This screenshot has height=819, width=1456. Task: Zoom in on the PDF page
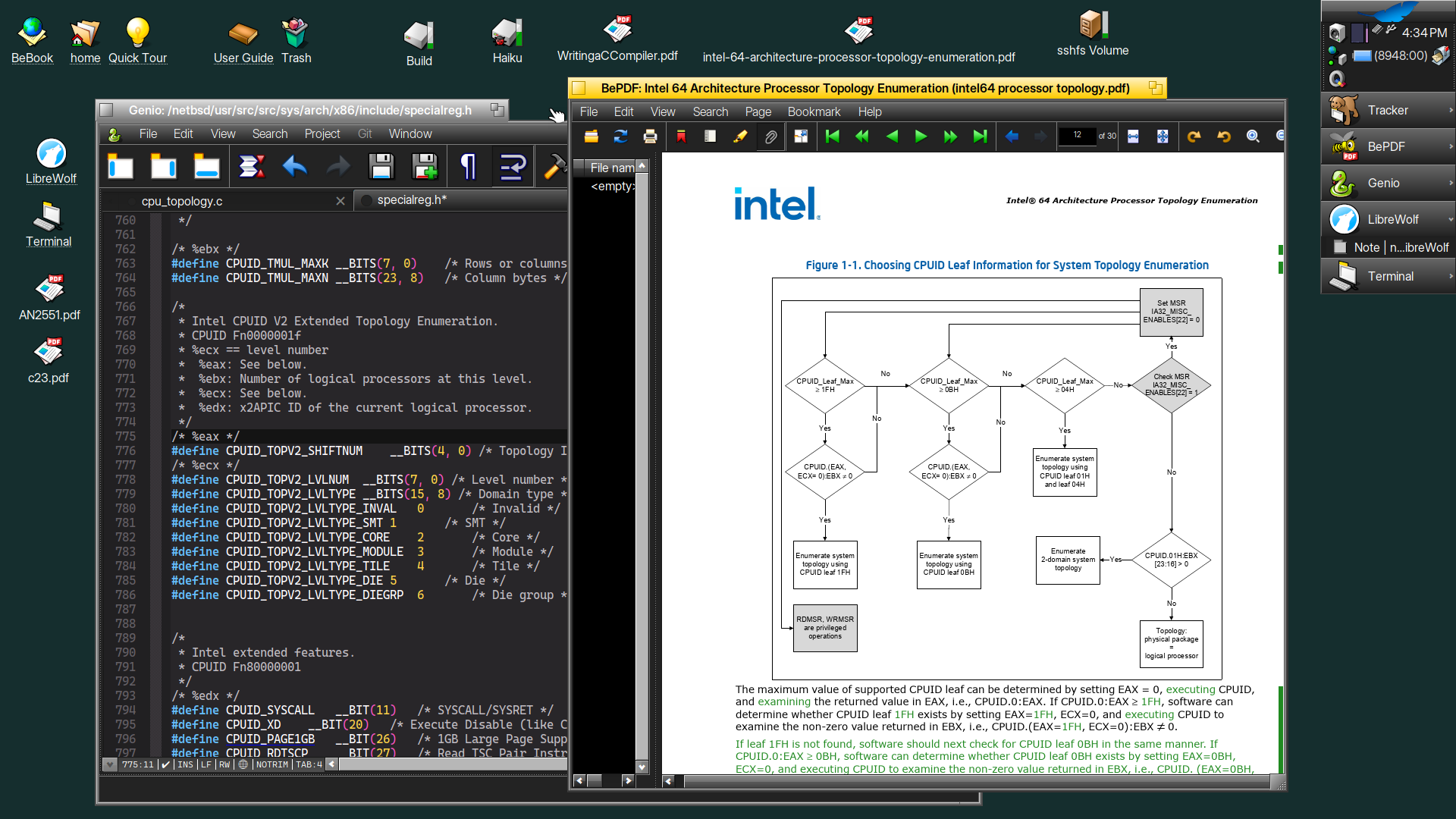pos(1254,136)
